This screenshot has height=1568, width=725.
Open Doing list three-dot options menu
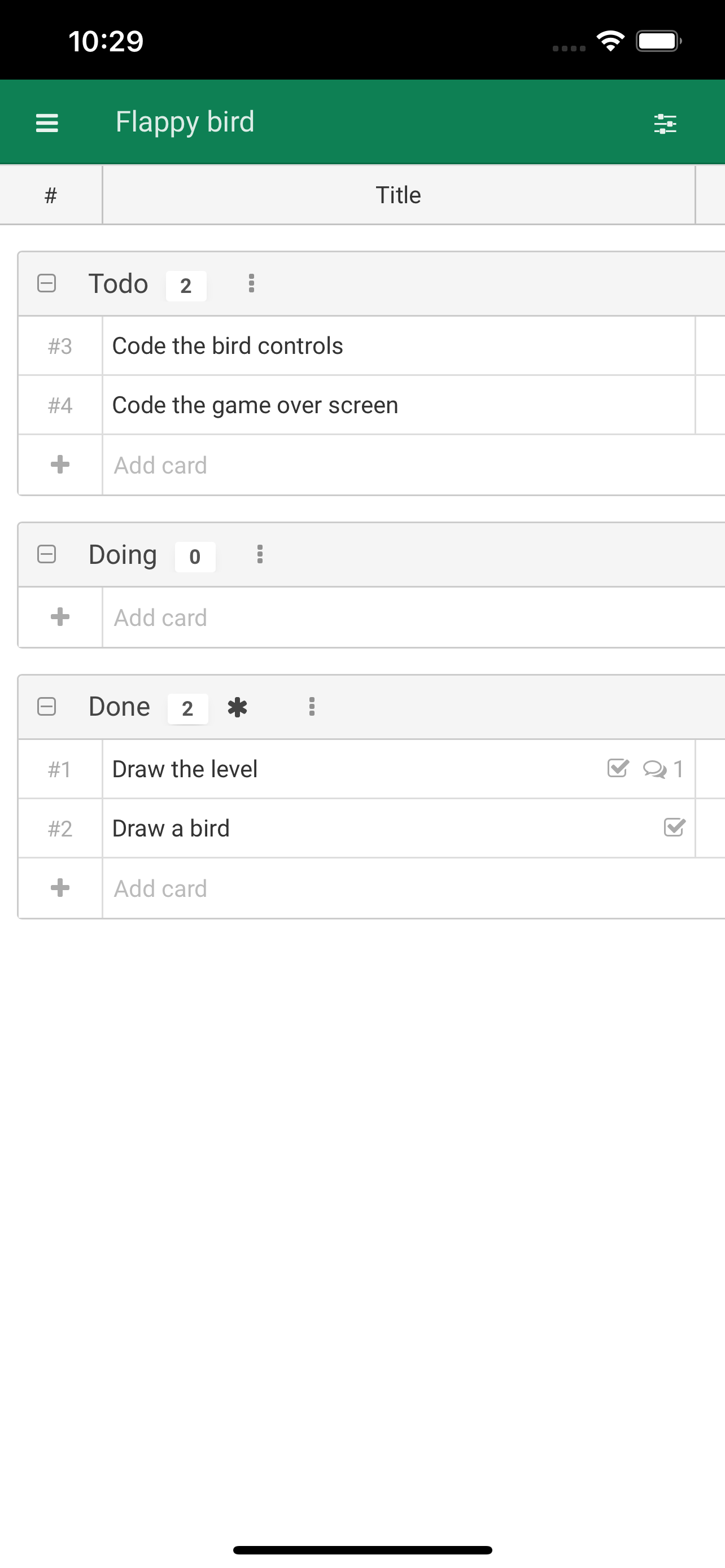pyautogui.click(x=260, y=554)
